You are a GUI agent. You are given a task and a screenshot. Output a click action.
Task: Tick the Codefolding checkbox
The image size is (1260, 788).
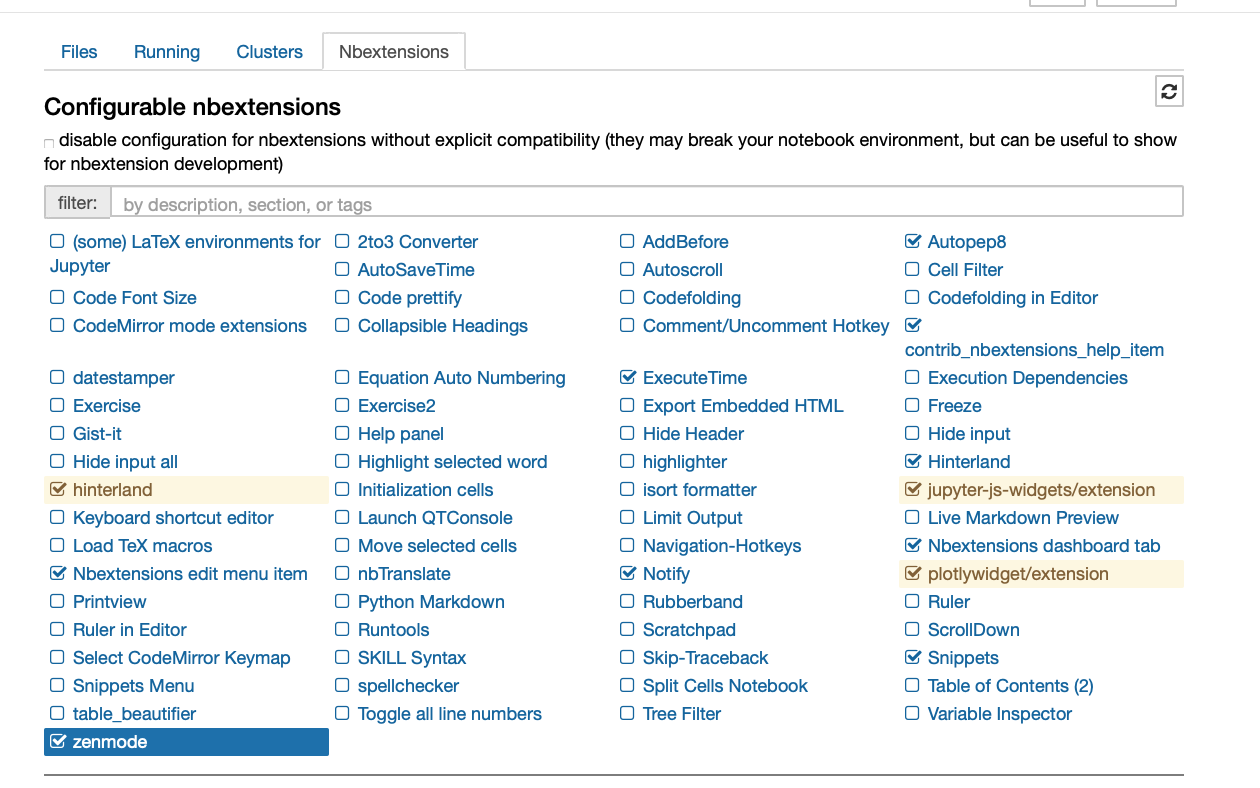[627, 297]
